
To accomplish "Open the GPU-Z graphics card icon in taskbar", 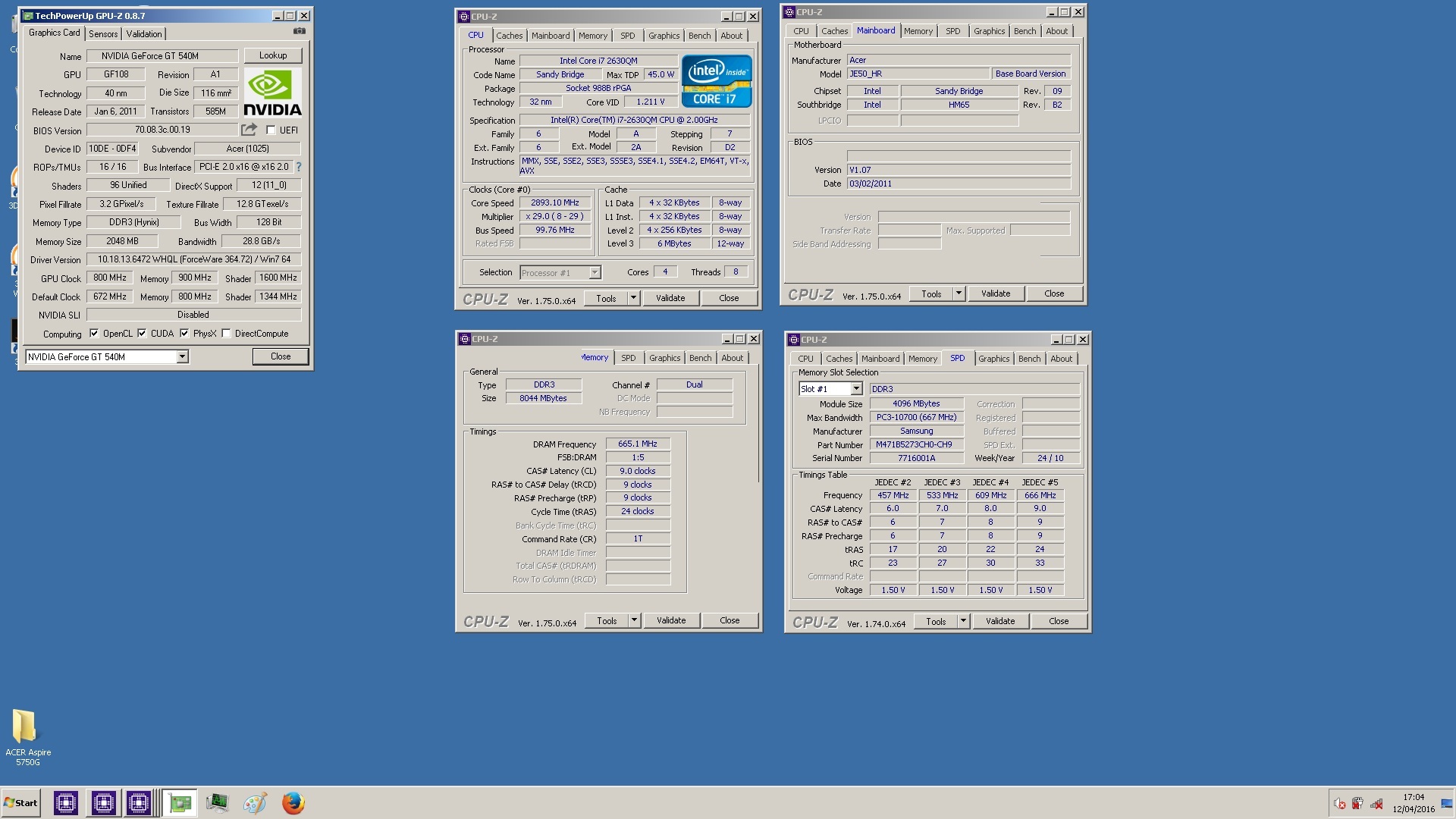I will (180, 803).
